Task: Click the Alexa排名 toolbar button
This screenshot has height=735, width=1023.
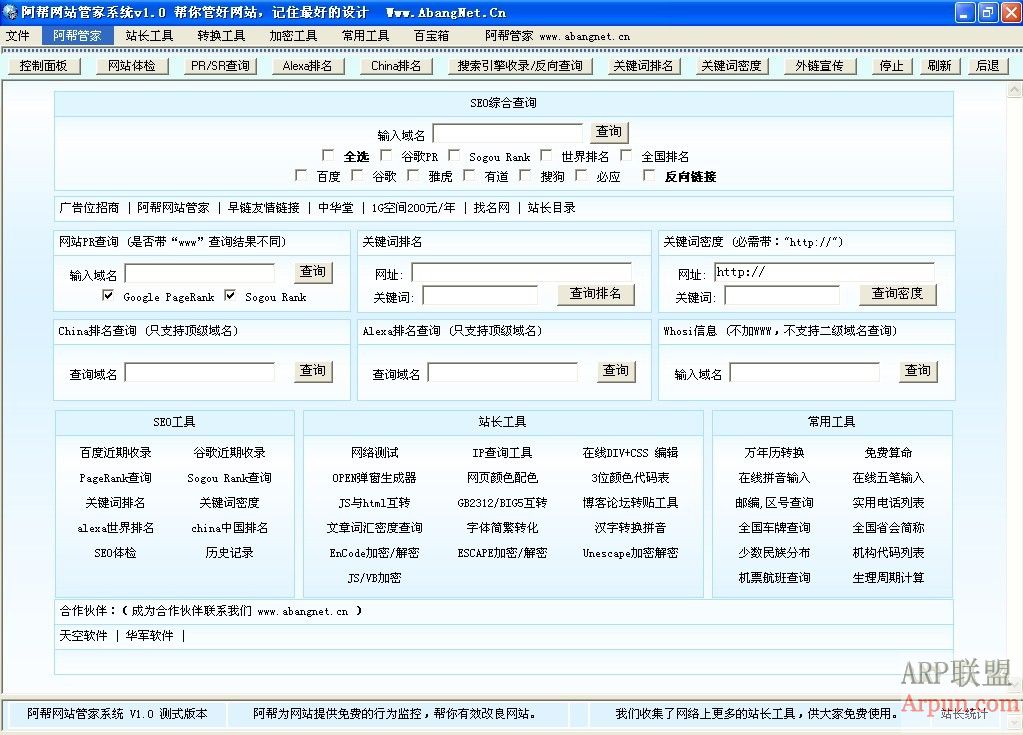Action: [x=307, y=66]
